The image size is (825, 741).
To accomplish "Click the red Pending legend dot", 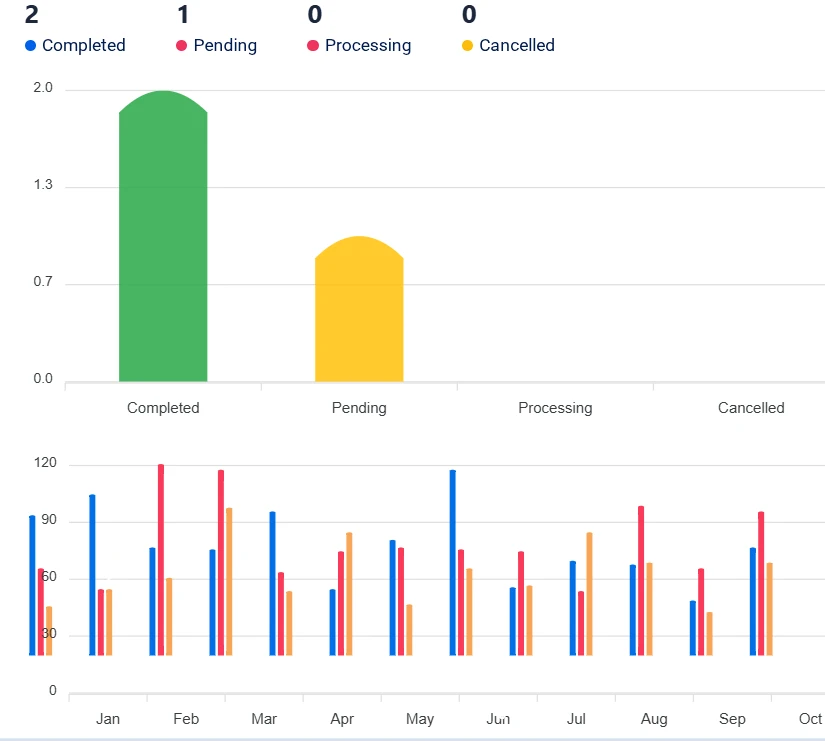I will [182, 46].
